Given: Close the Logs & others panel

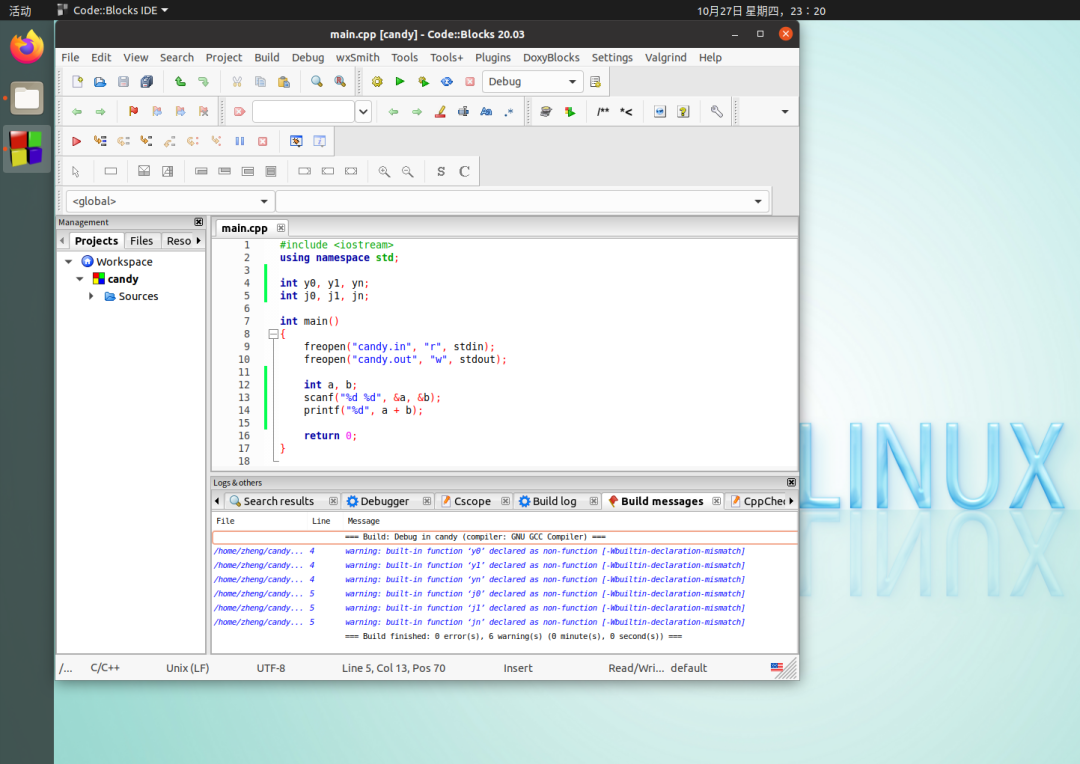Looking at the screenshot, I should [x=791, y=482].
